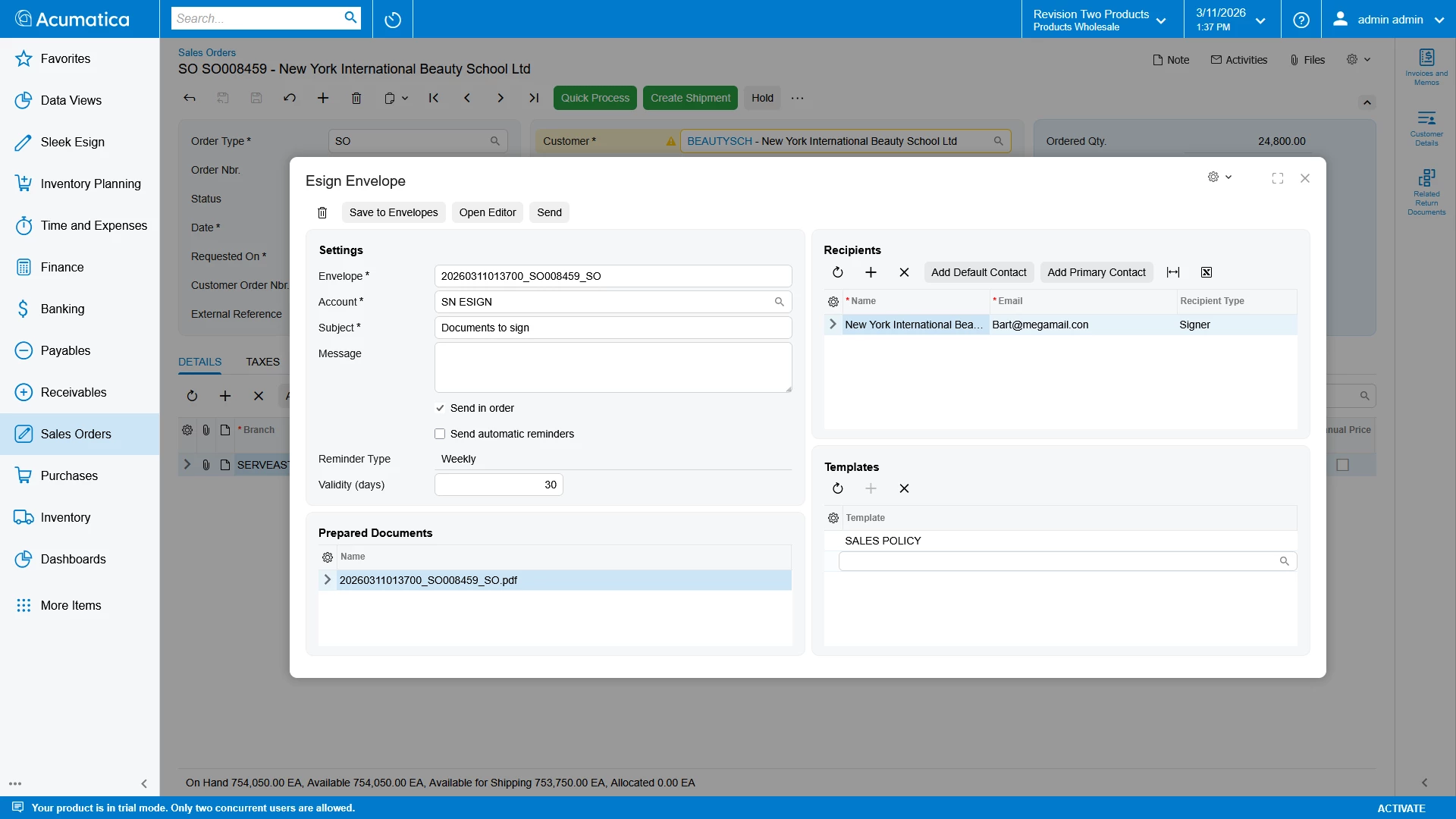The image size is (1456, 819).
Task: Refresh the Recipients grid
Action: coord(838,272)
